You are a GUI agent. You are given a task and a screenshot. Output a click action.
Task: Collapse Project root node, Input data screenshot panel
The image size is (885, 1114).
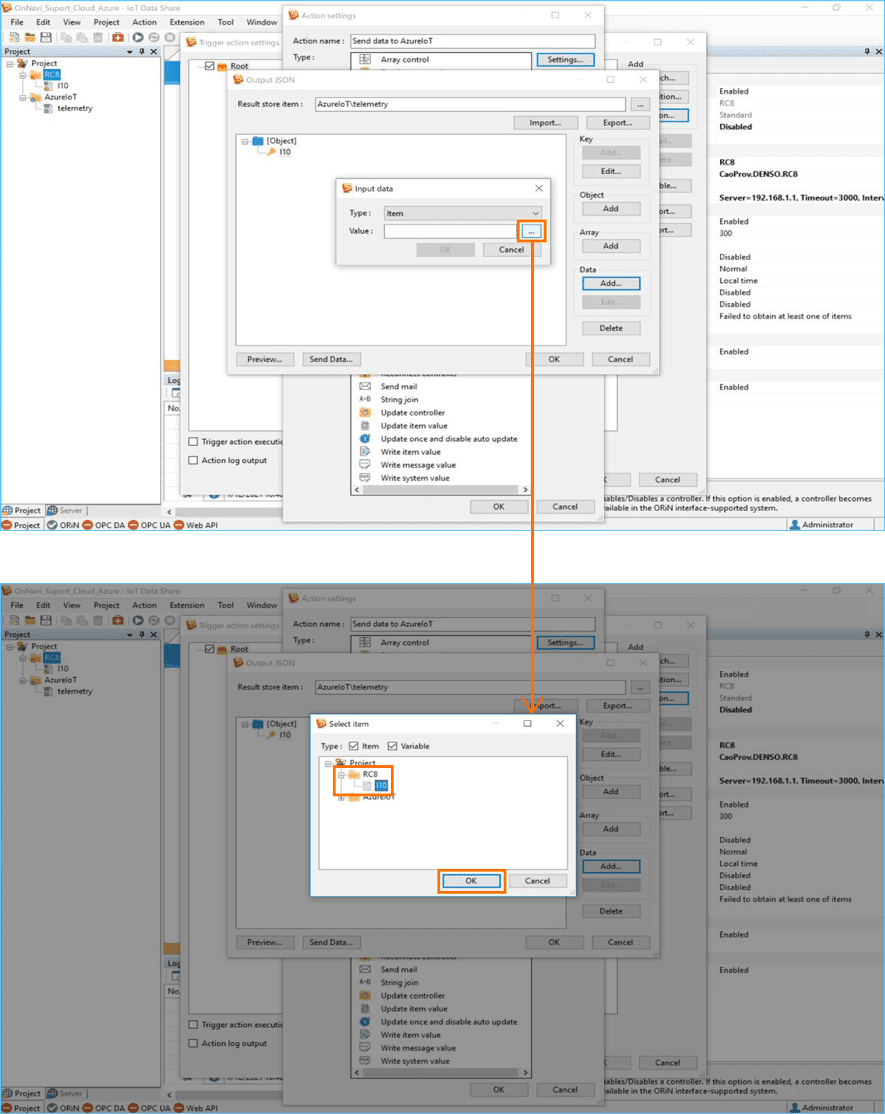[9, 63]
